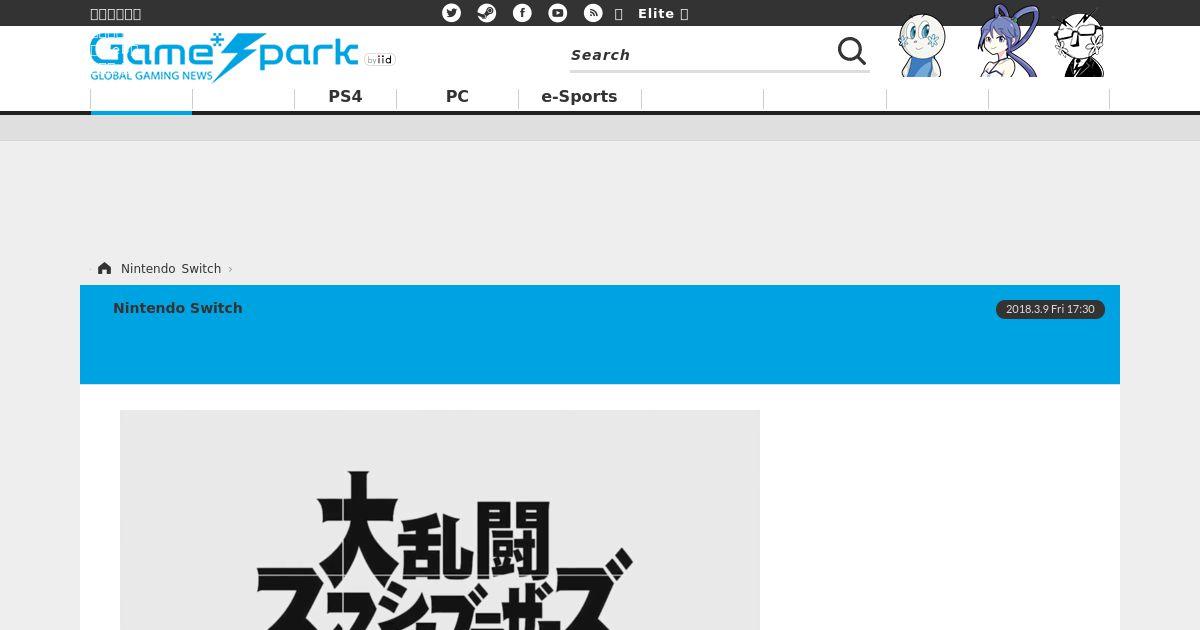This screenshot has width=1200, height=630.
Task: Open the RSS feed icon
Action: [x=593, y=13]
